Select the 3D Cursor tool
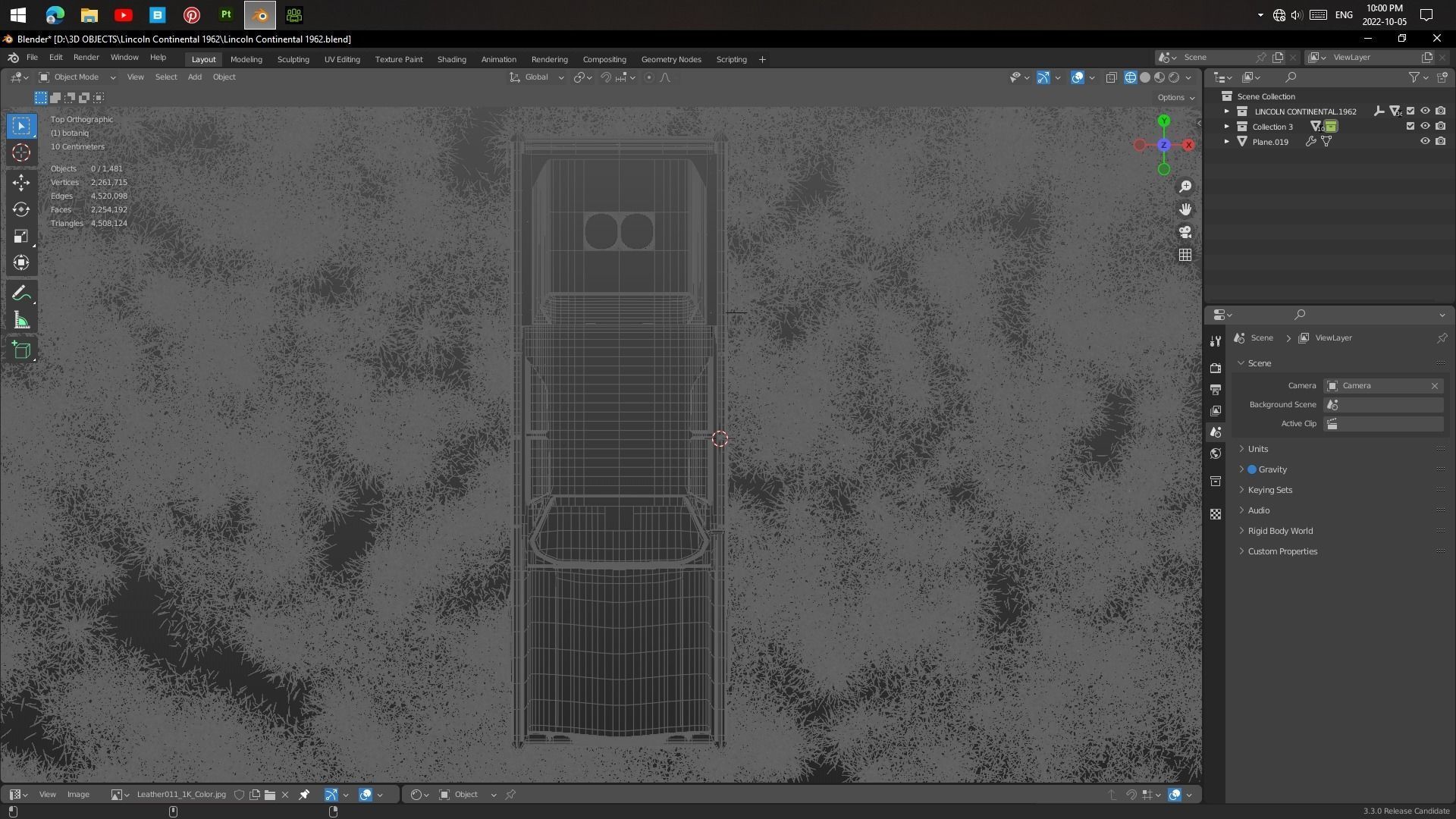 pyautogui.click(x=21, y=152)
